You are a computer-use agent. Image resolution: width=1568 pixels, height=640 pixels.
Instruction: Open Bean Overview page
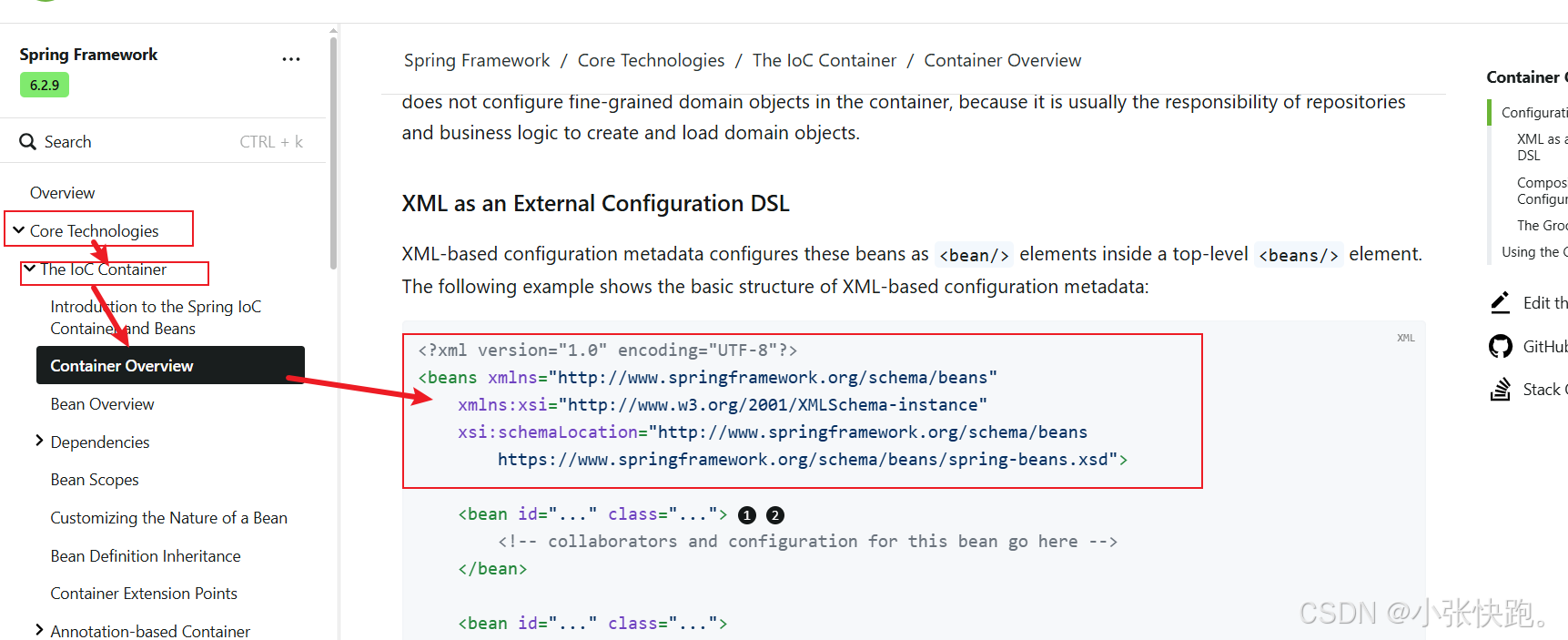[x=102, y=404]
